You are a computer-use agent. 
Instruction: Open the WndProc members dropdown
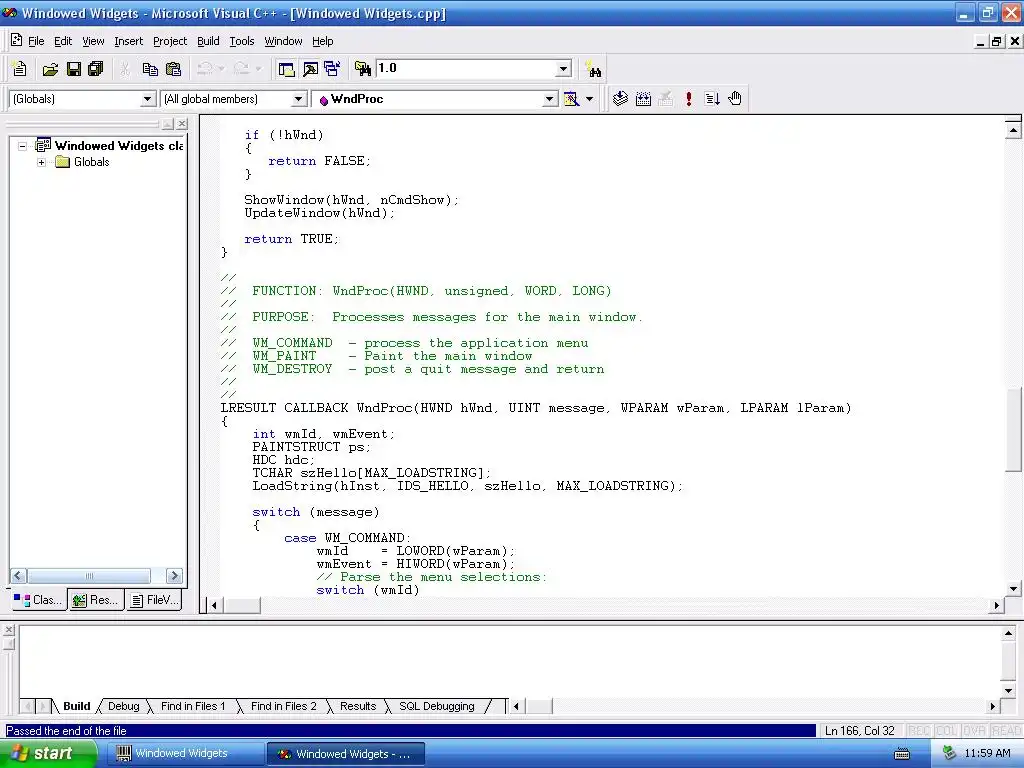point(550,99)
